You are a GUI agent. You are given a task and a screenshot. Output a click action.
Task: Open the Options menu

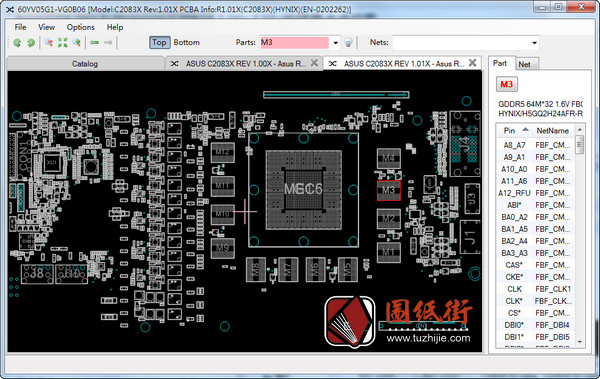[80, 27]
